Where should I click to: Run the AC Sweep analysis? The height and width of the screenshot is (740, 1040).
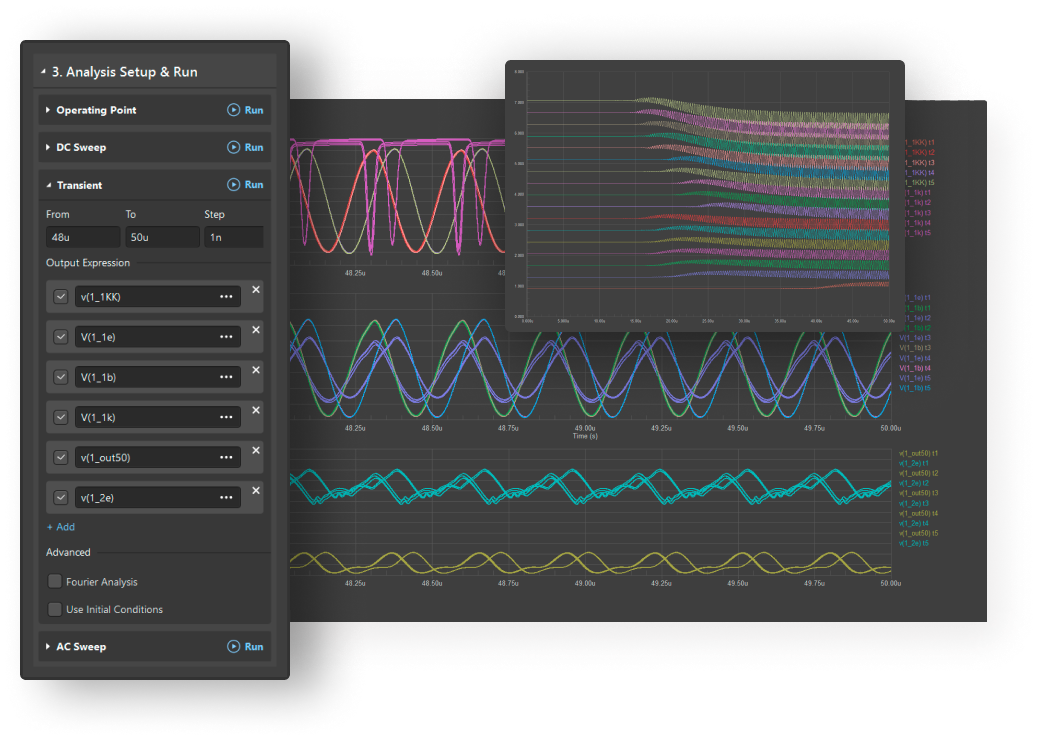[245, 647]
